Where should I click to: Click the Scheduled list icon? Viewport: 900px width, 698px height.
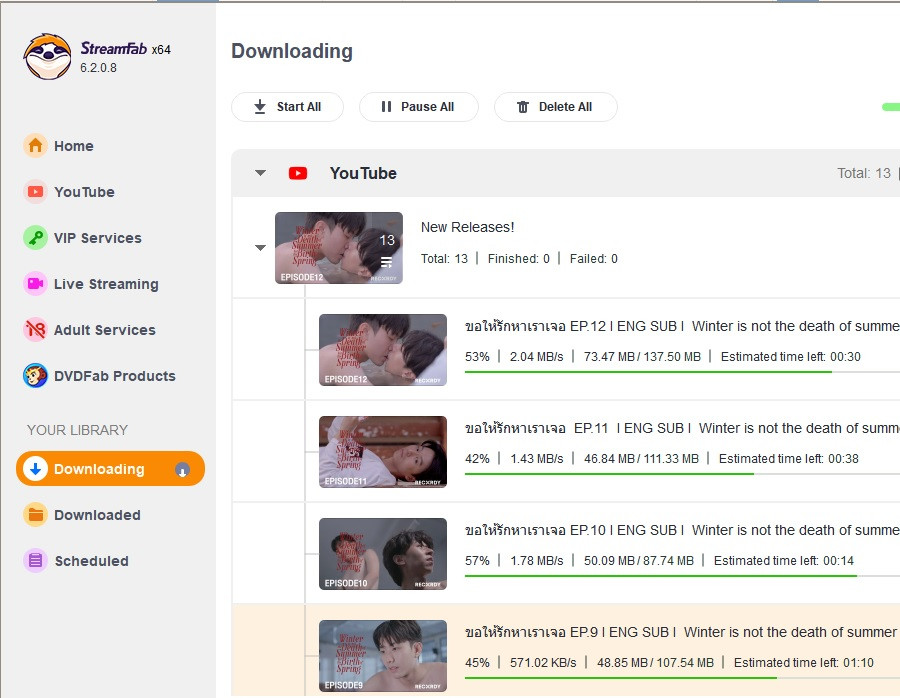click(36, 561)
